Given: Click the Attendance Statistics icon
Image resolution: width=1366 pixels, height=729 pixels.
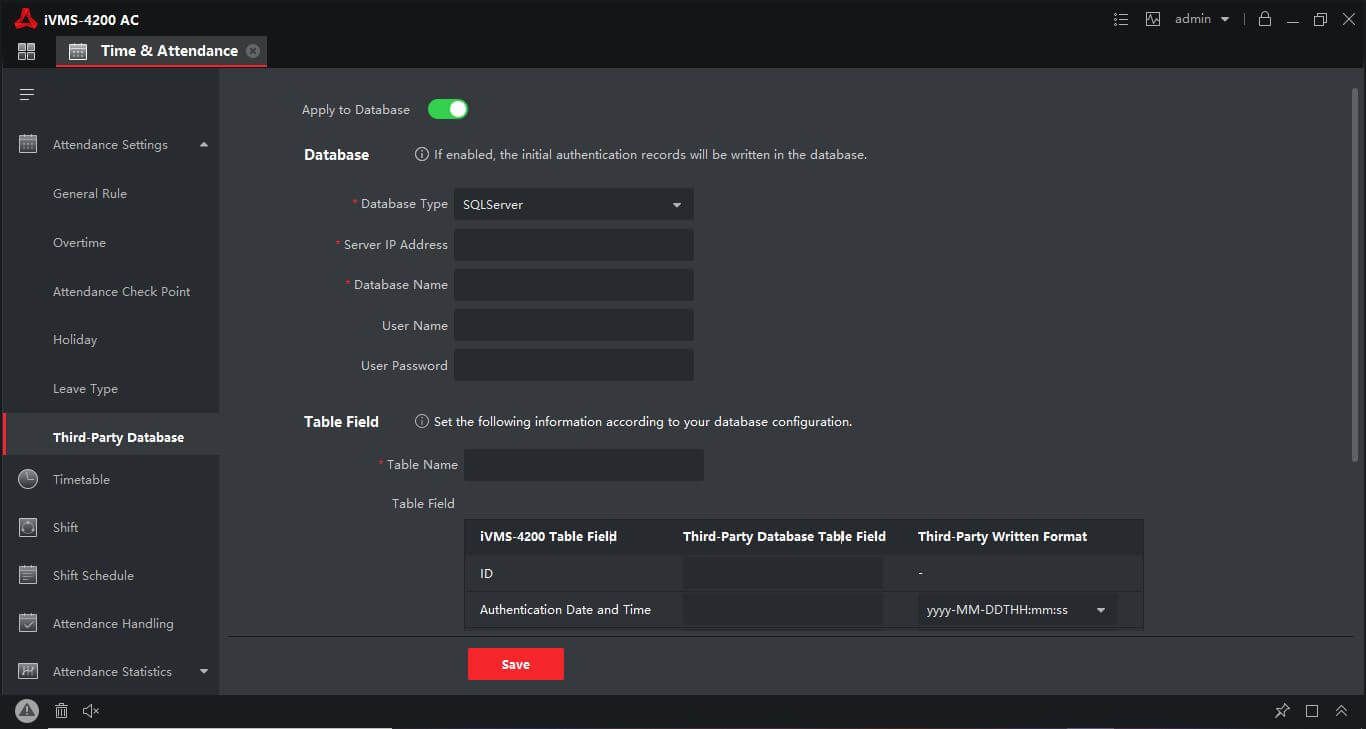Looking at the screenshot, I should click(28, 671).
